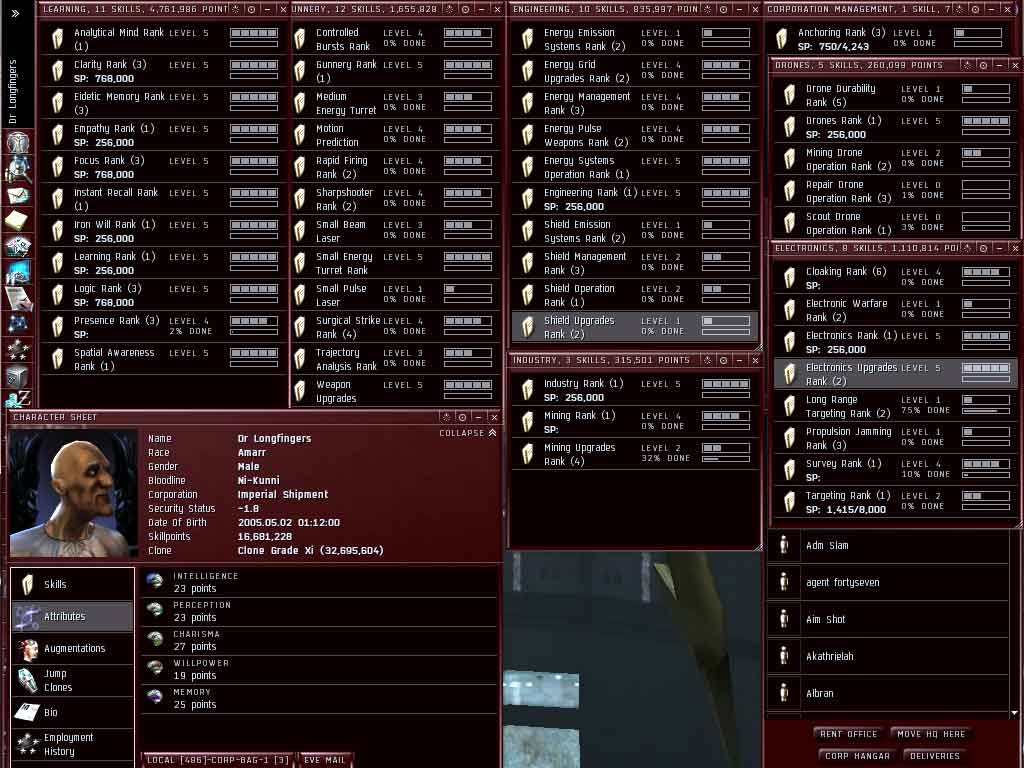Image resolution: width=1024 pixels, height=768 pixels.
Task: Click the Move HQ Here button
Action: click(x=931, y=734)
